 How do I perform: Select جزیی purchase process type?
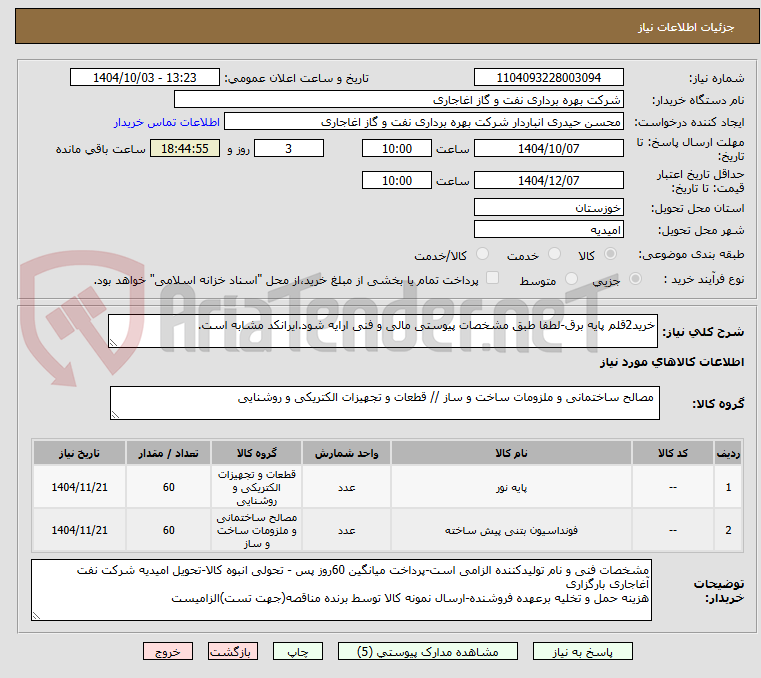pos(638,281)
